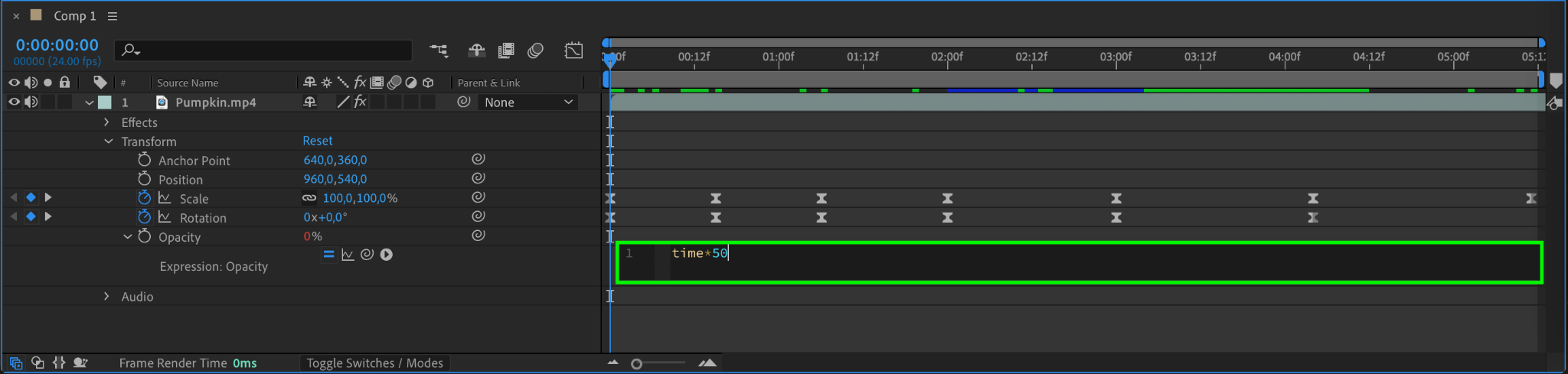Enable motion blur for the composition

[536, 51]
